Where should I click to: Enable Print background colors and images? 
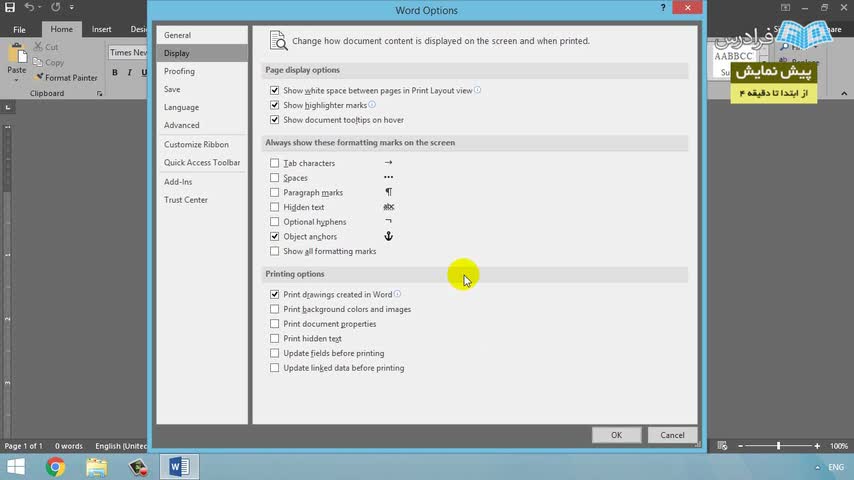pos(274,309)
